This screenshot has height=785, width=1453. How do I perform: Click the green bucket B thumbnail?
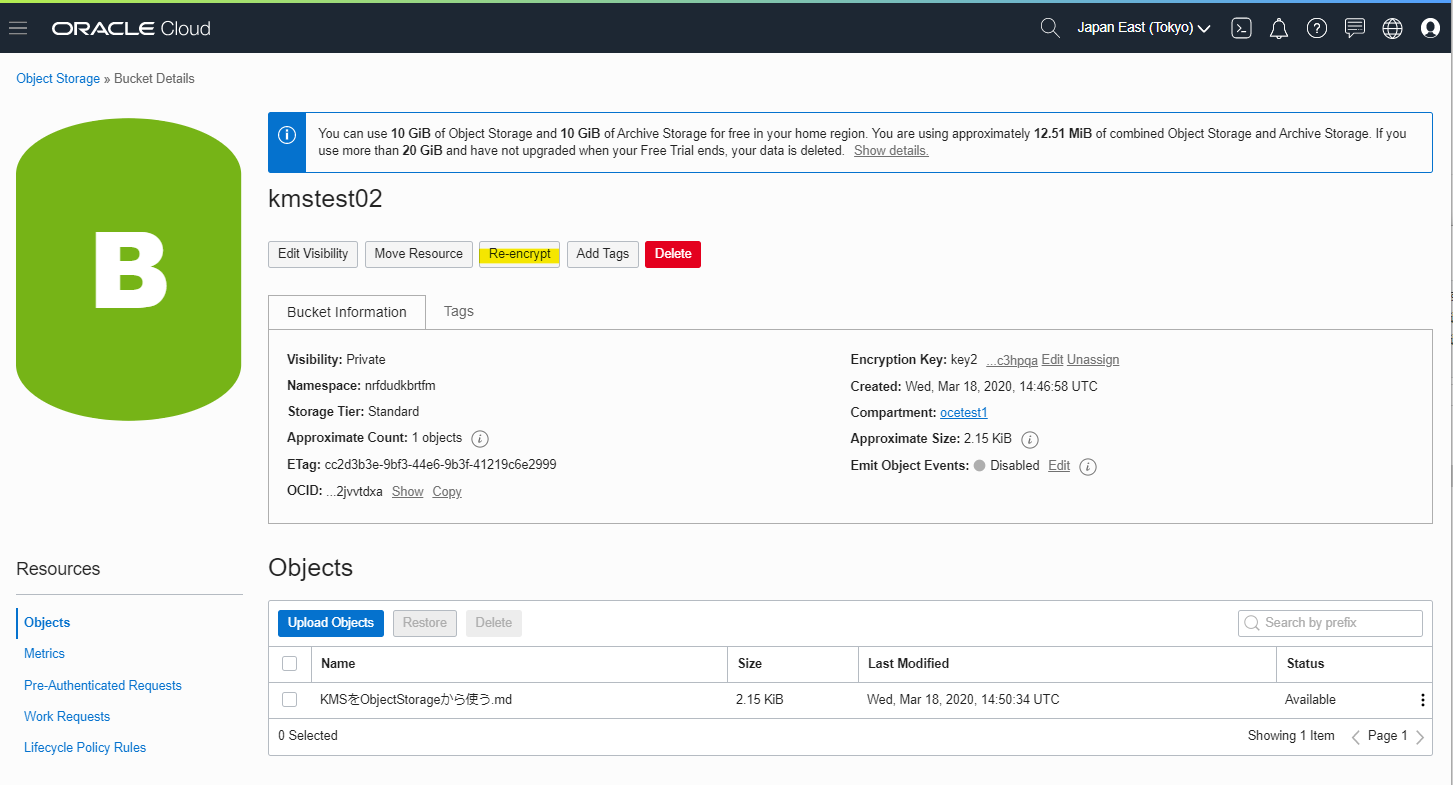click(129, 270)
